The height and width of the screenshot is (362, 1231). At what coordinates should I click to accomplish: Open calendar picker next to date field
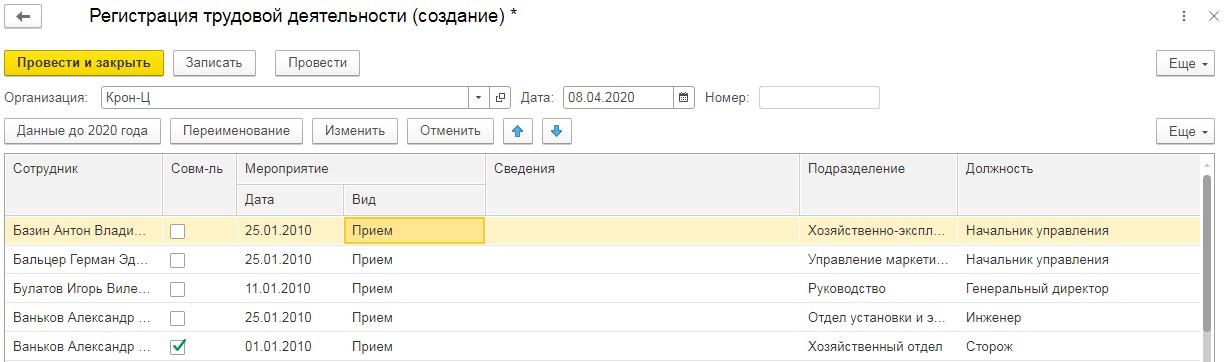pyautogui.click(x=684, y=97)
